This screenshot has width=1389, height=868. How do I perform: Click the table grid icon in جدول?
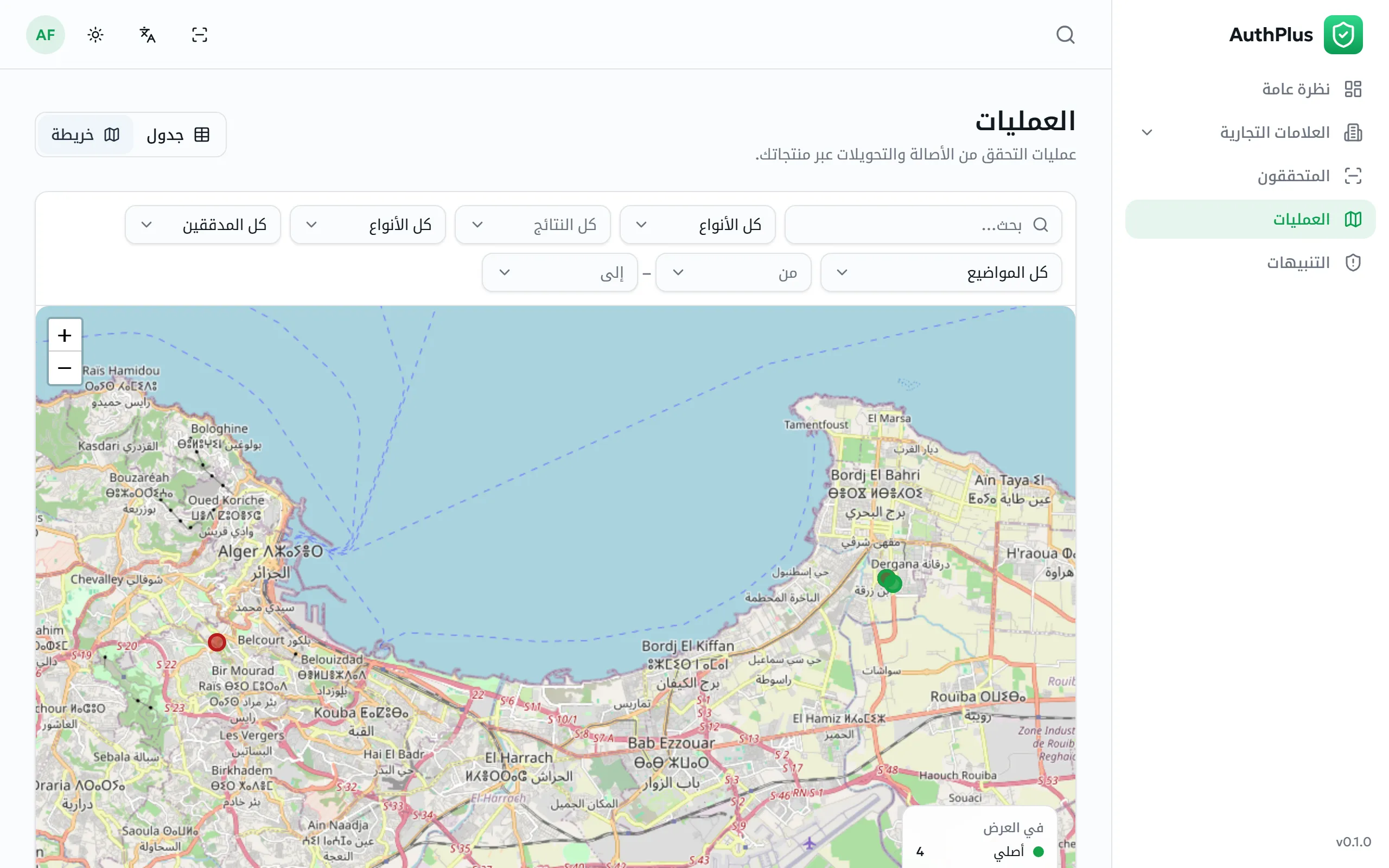[202, 135]
